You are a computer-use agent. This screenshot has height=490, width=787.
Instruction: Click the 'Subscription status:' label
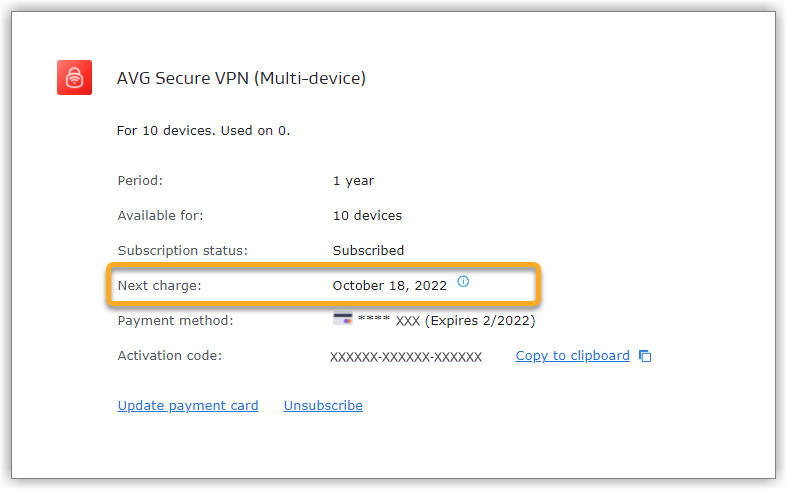pos(183,251)
